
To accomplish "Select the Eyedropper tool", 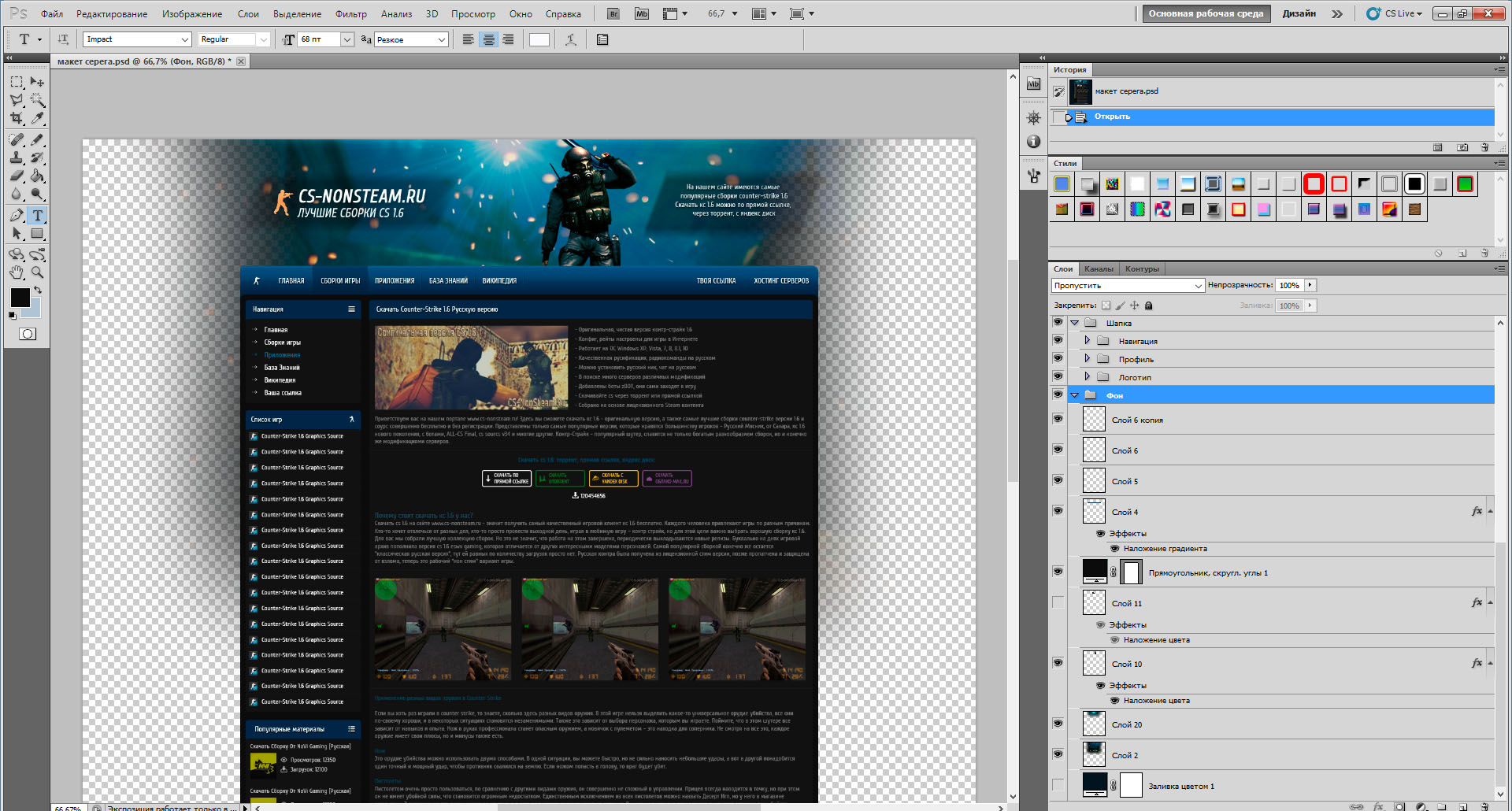I will (x=37, y=118).
